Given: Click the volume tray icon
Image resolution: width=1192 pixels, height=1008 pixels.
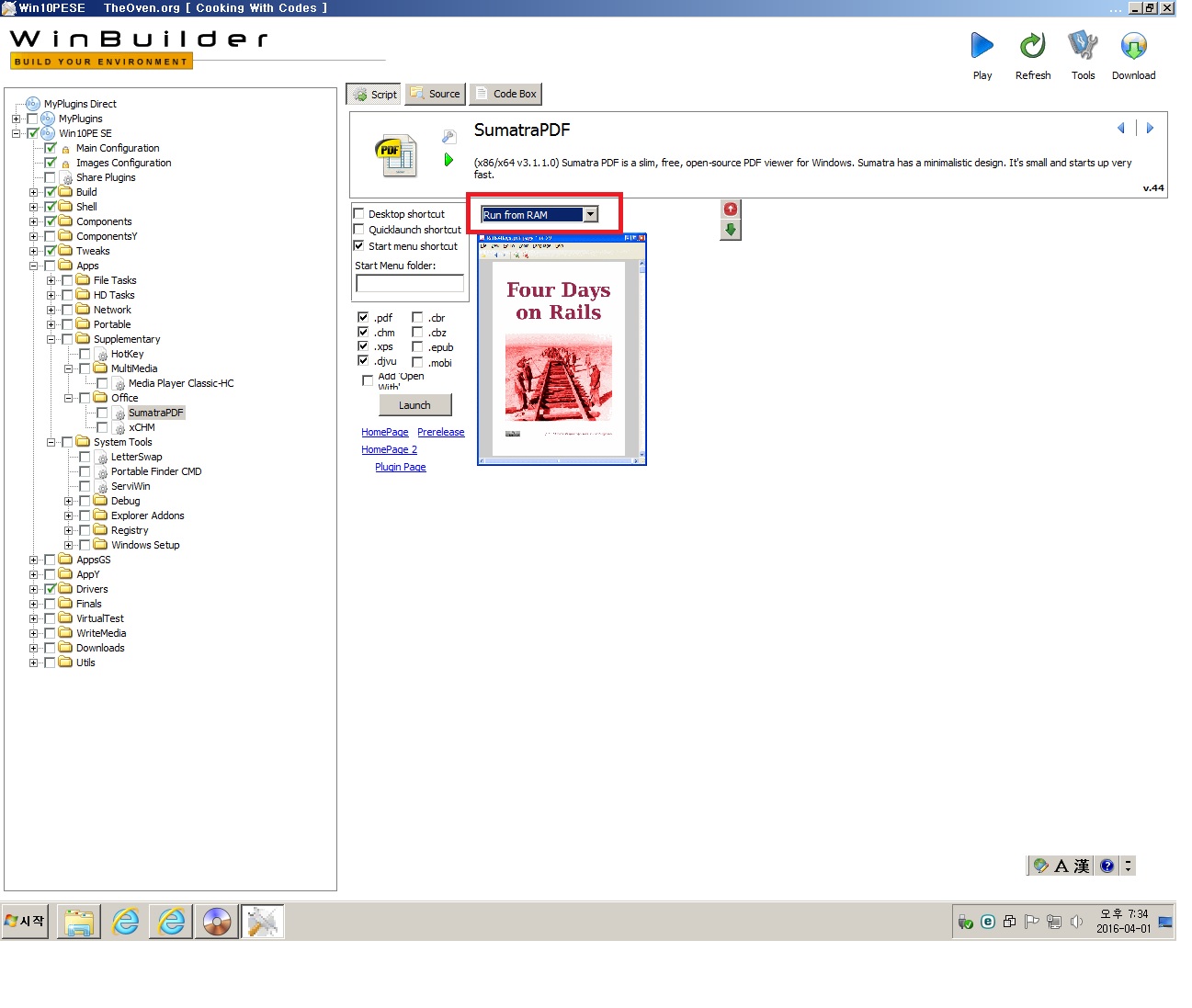Looking at the screenshot, I should [1076, 922].
